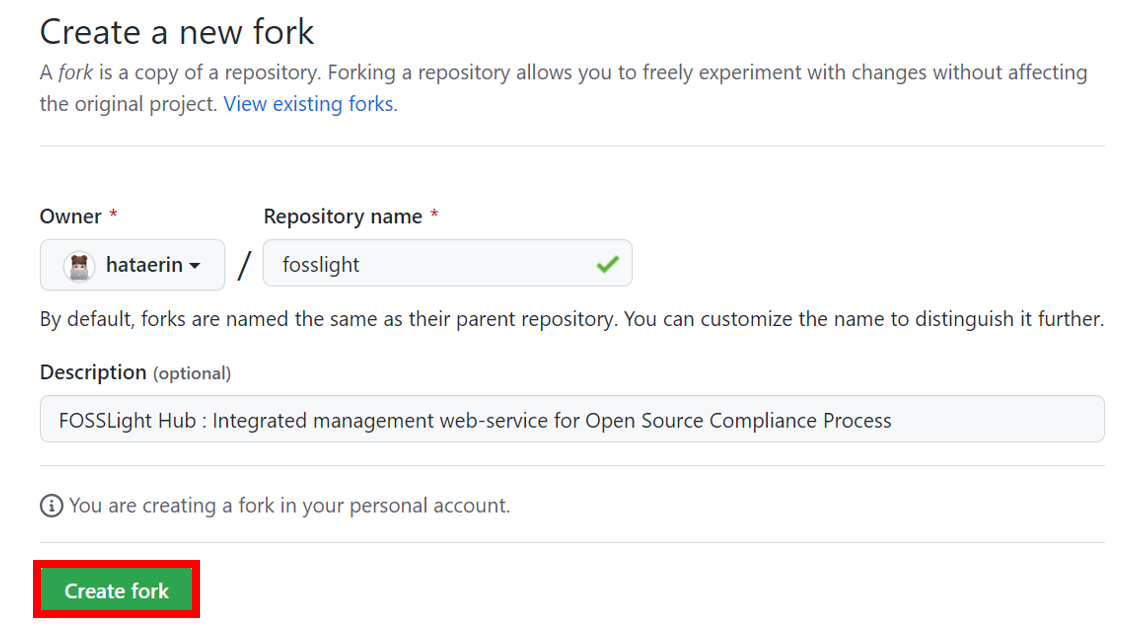Expand the Owner dropdown showing hataerin

click(x=132, y=265)
